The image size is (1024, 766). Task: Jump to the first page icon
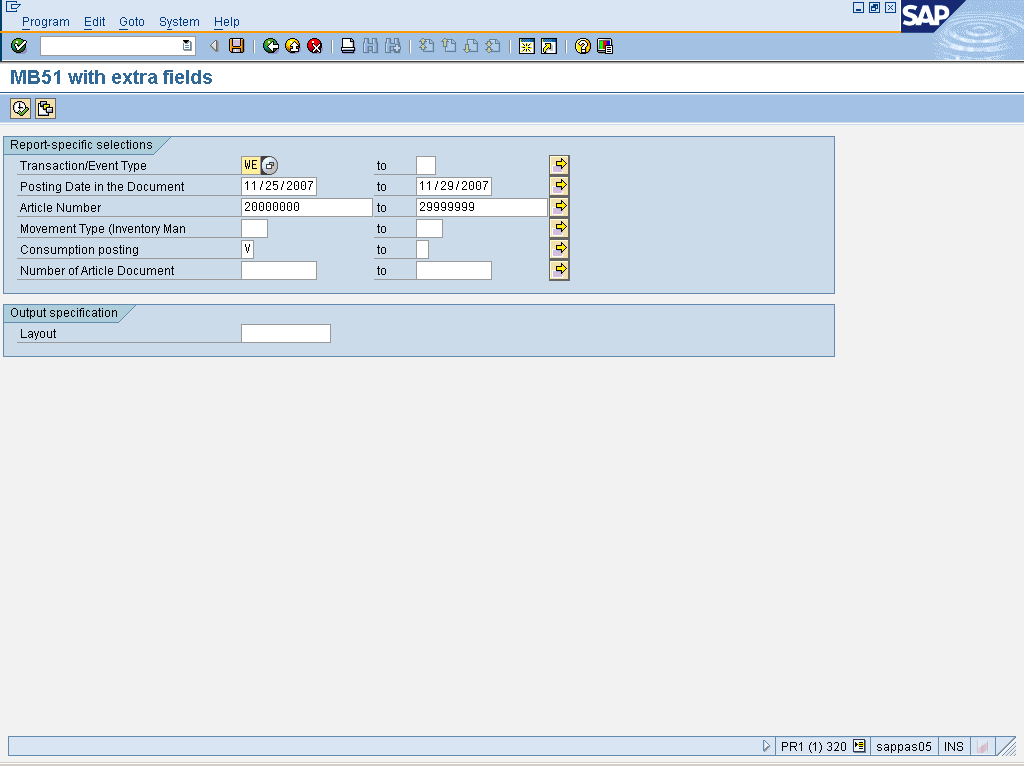pyautogui.click(x=426, y=46)
